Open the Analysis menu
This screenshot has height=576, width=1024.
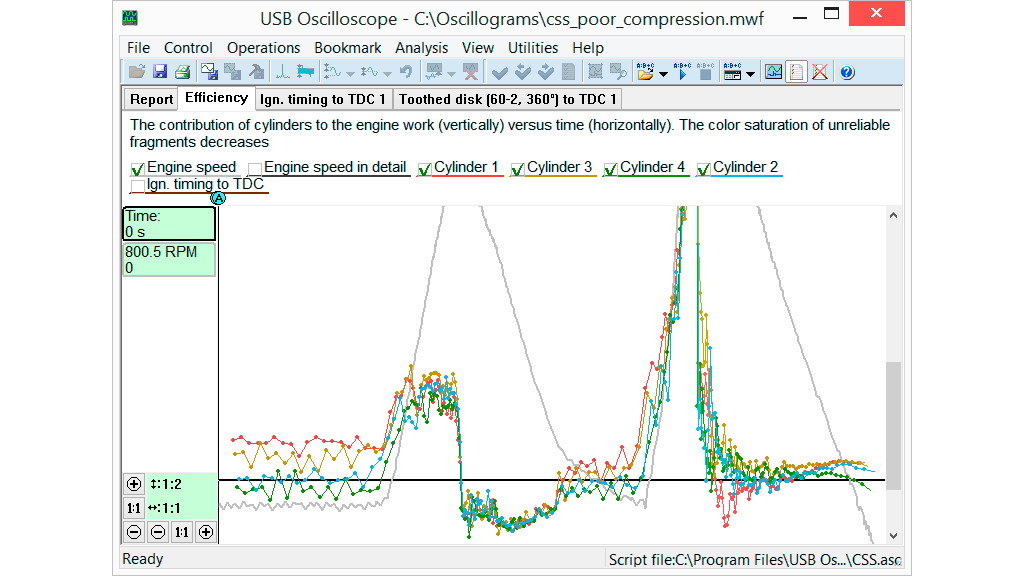pos(421,48)
